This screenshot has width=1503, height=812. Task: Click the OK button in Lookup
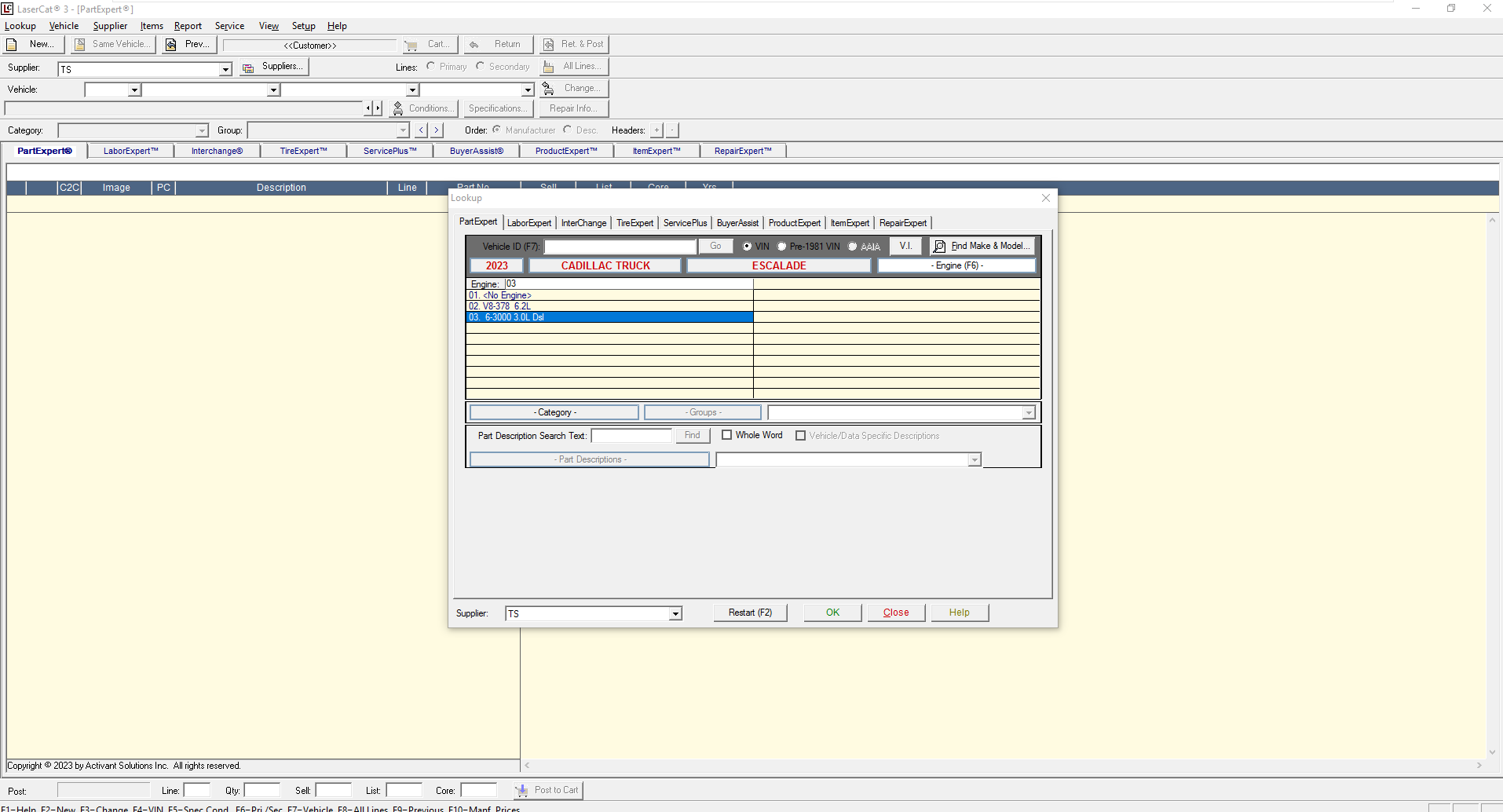(x=832, y=613)
